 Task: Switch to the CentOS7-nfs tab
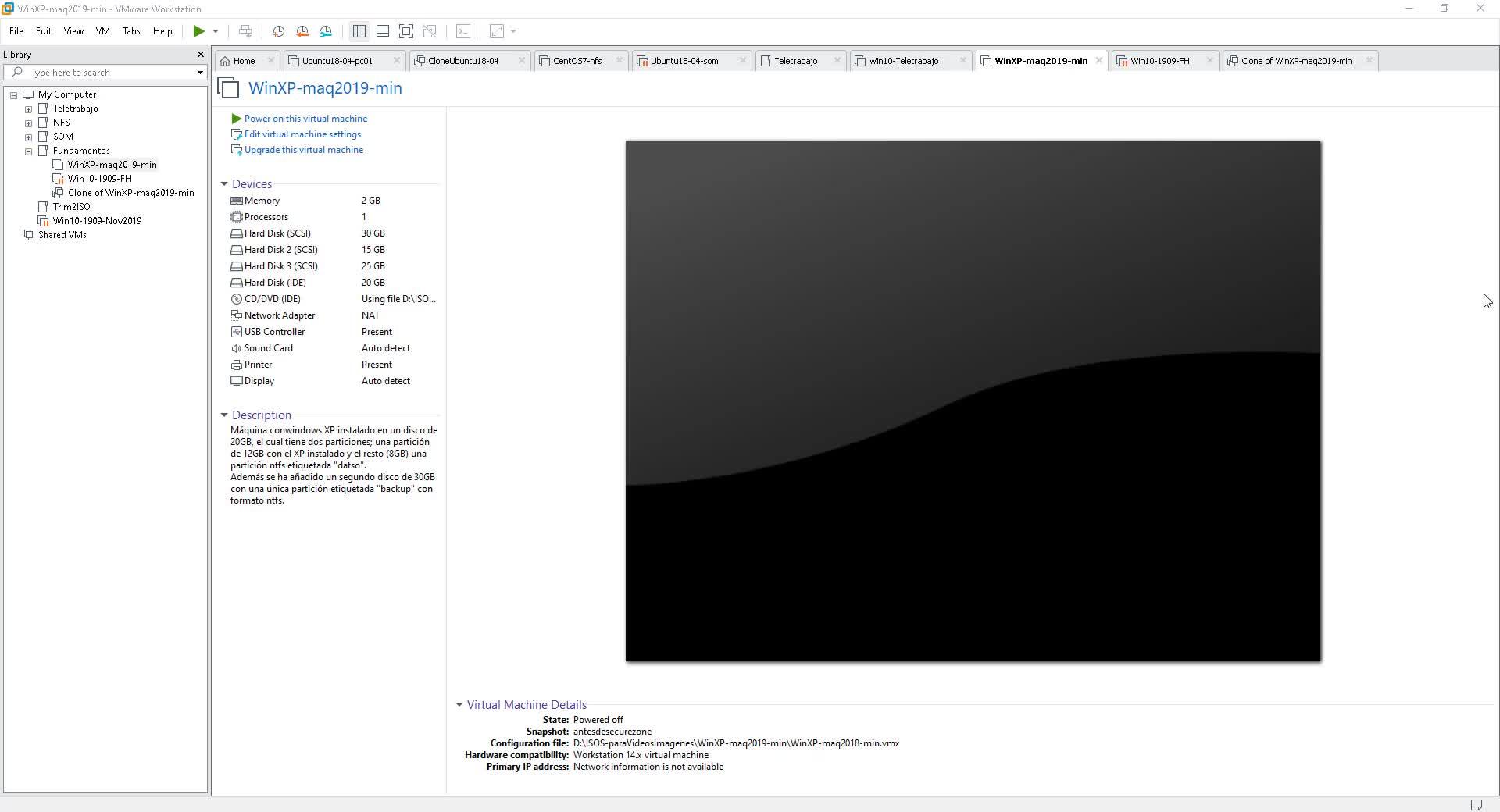(577, 61)
